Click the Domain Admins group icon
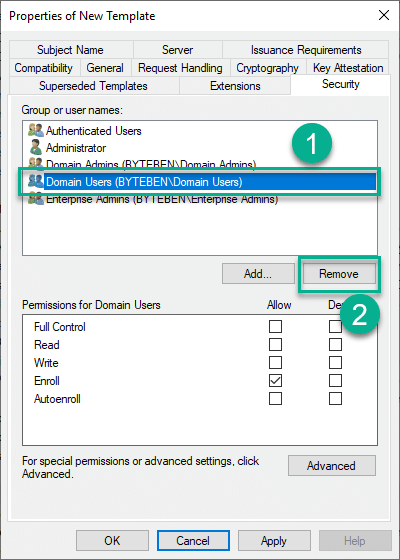The width and height of the screenshot is (400, 560). coord(36,164)
